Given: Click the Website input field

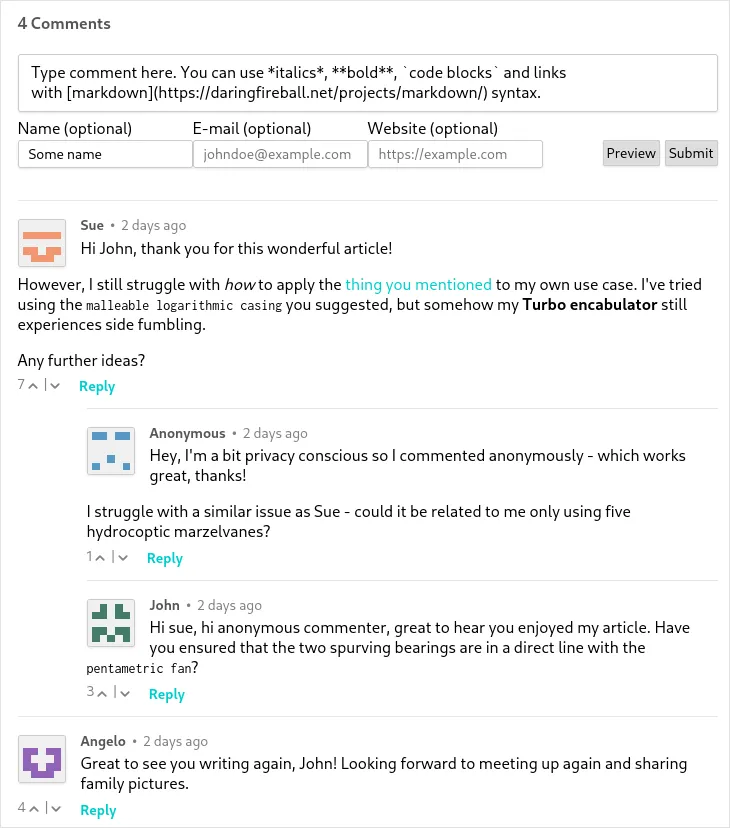Looking at the screenshot, I should point(455,154).
